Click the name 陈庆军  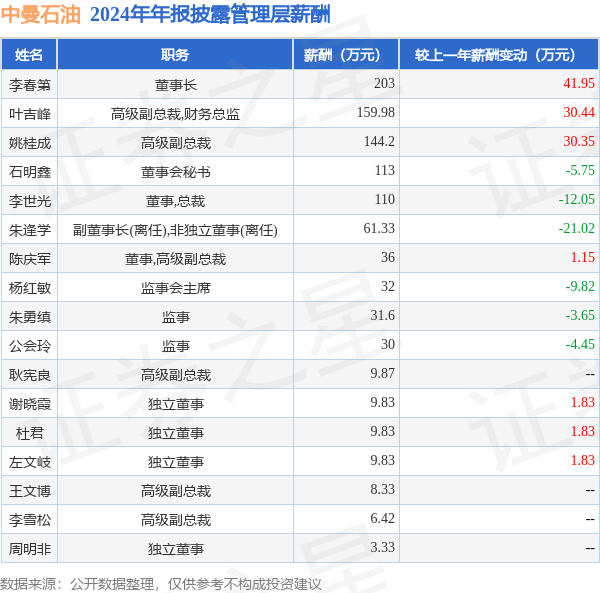(x=30, y=259)
